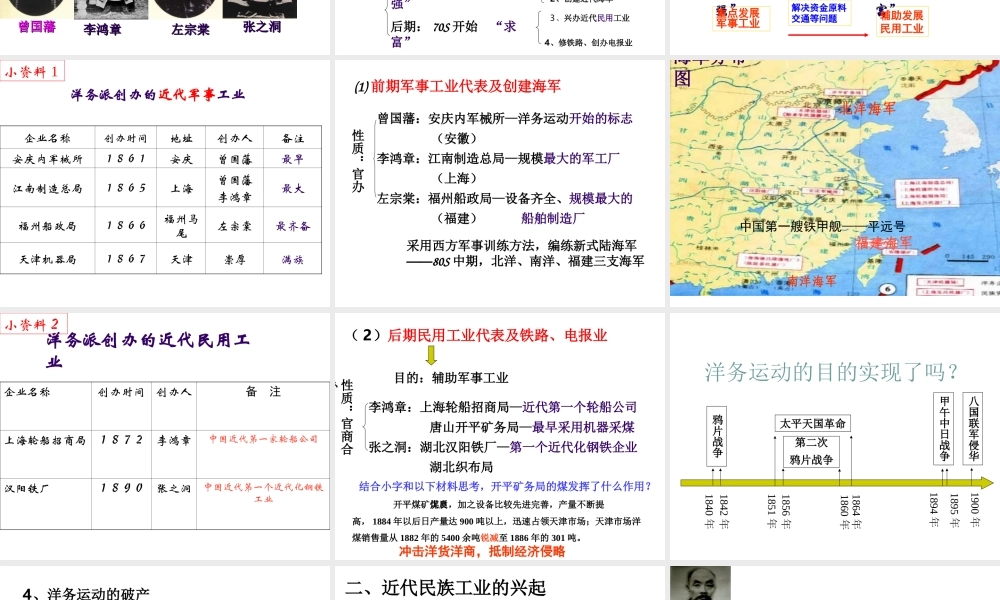The image size is (1000, 600).
Task: Click the 湖北织布局 text line
Action: (x=461, y=467)
